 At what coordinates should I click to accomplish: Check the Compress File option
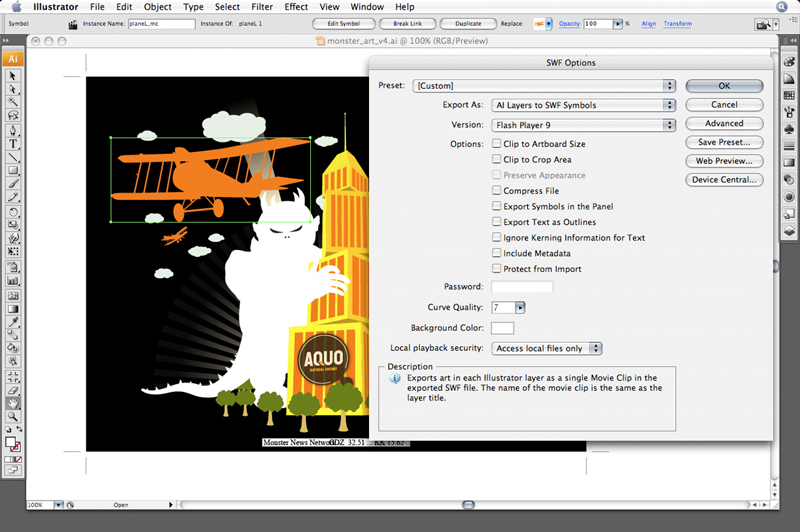pos(497,190)
